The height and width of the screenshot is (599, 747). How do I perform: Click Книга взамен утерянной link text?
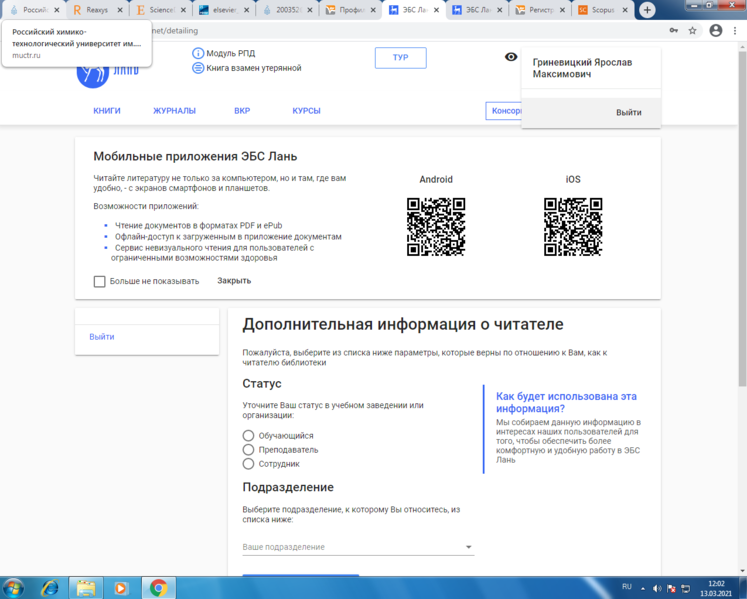click(254, 68)
